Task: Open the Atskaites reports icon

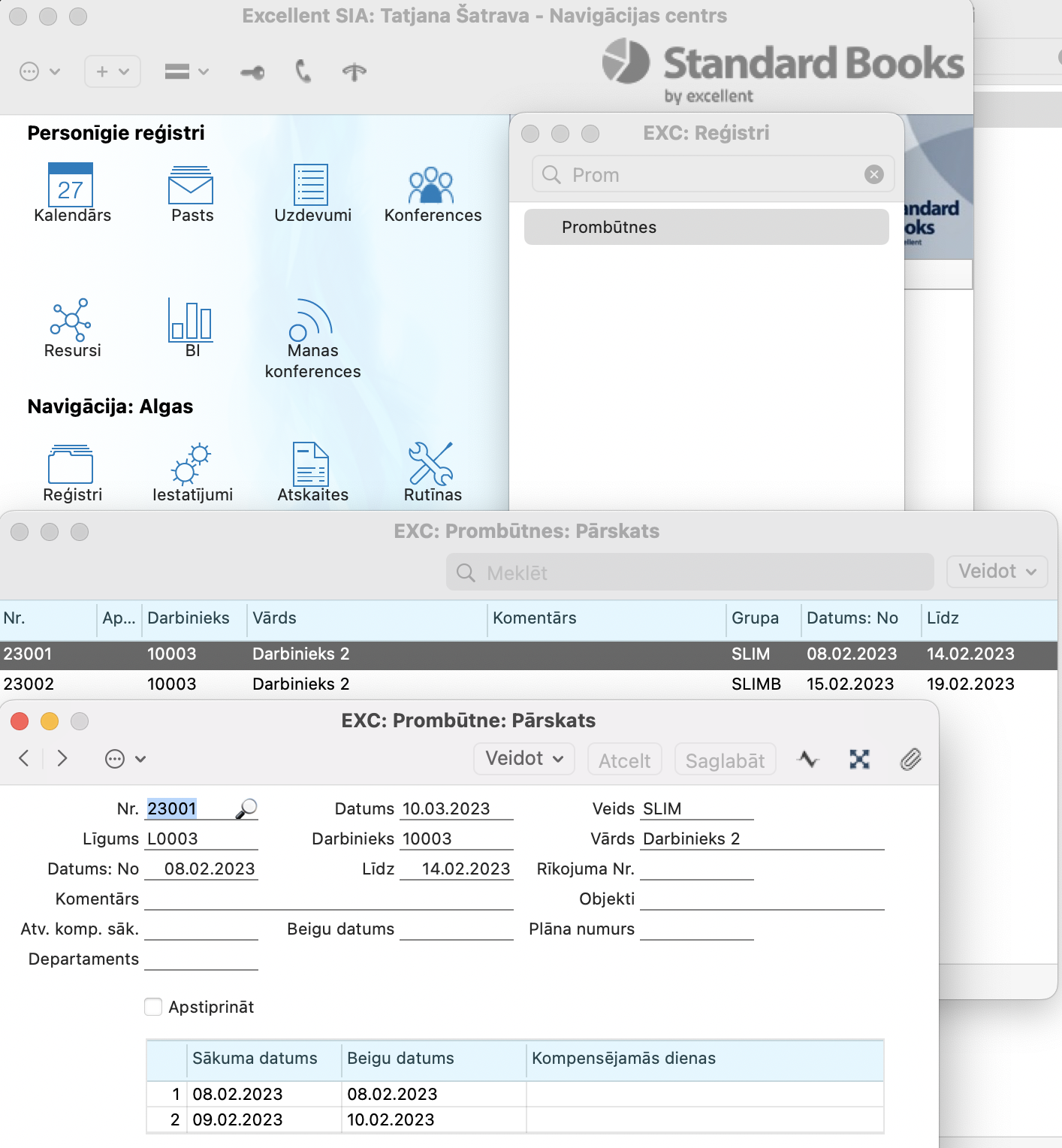Action: pos(311,463)
